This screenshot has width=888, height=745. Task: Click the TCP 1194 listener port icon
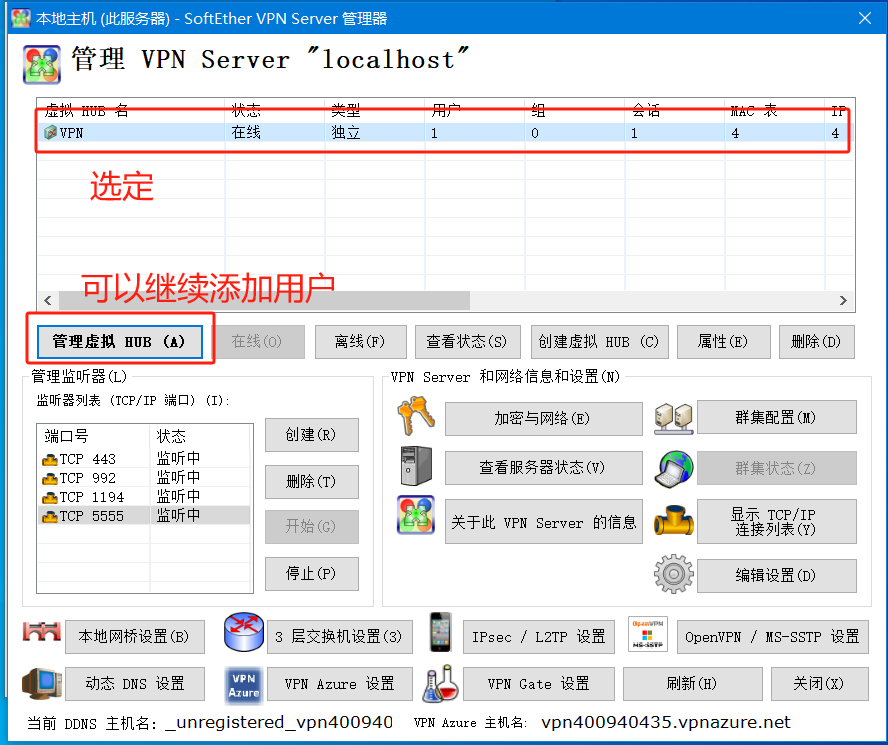(x=50, y=498)
